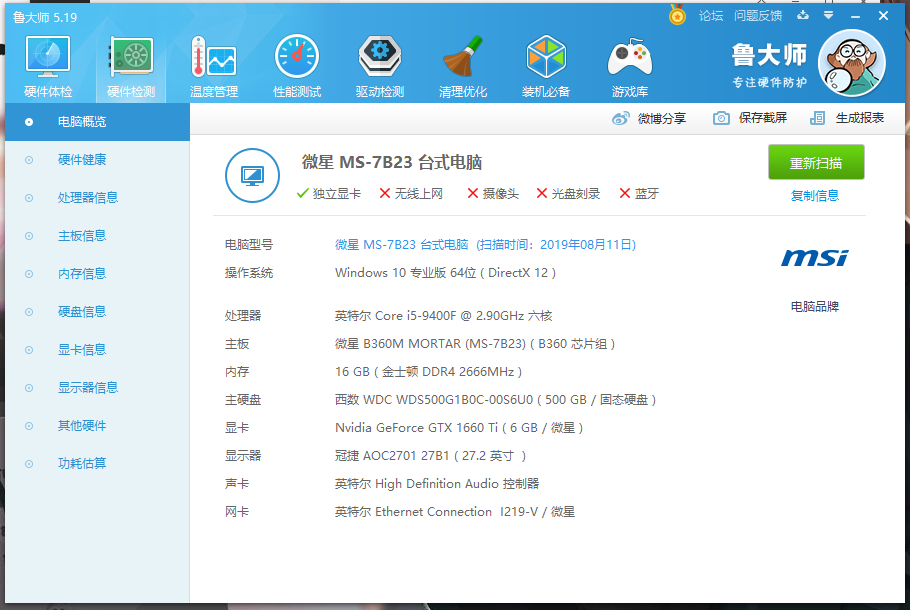The height and width of the screenshot is (610, 910).
Task: Click the Core i5-9400F processor text
Action: click(443, 316)
